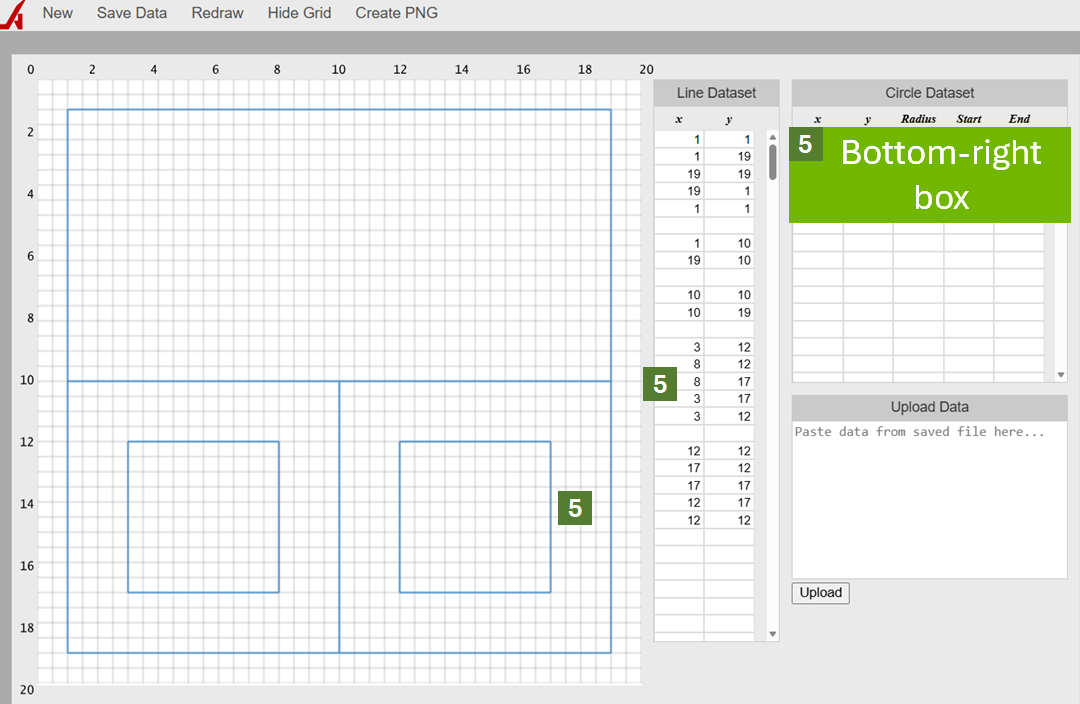Click the red app logo icon

12,15
